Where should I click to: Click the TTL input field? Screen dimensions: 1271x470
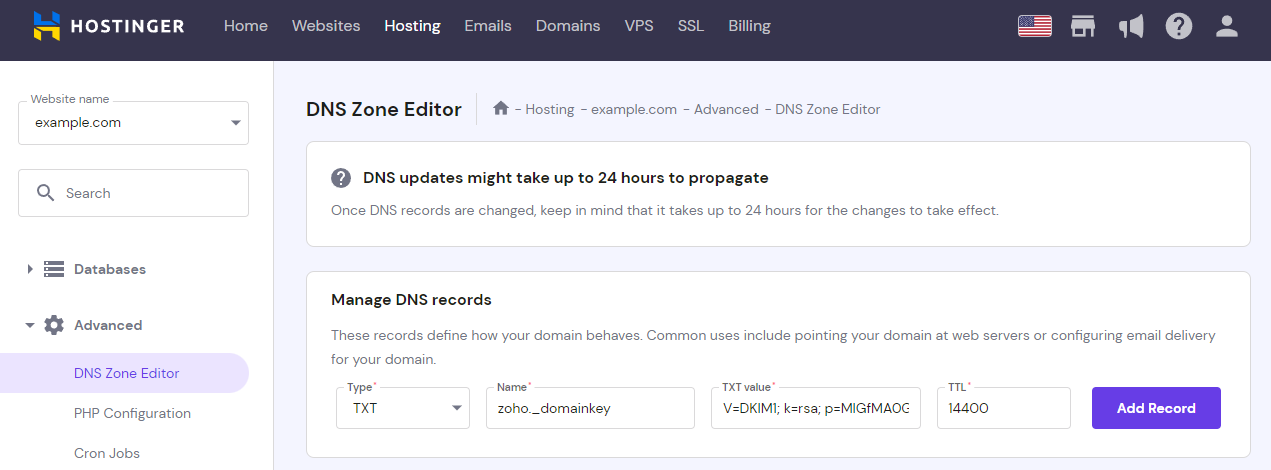pos(1003,408)
